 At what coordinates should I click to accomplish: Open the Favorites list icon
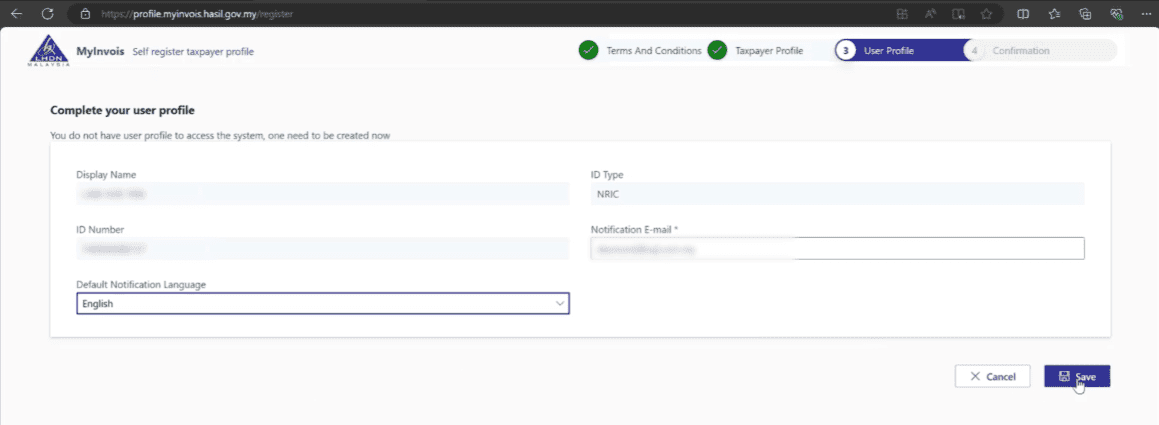pyautogui.click(x=1054, y=13)
